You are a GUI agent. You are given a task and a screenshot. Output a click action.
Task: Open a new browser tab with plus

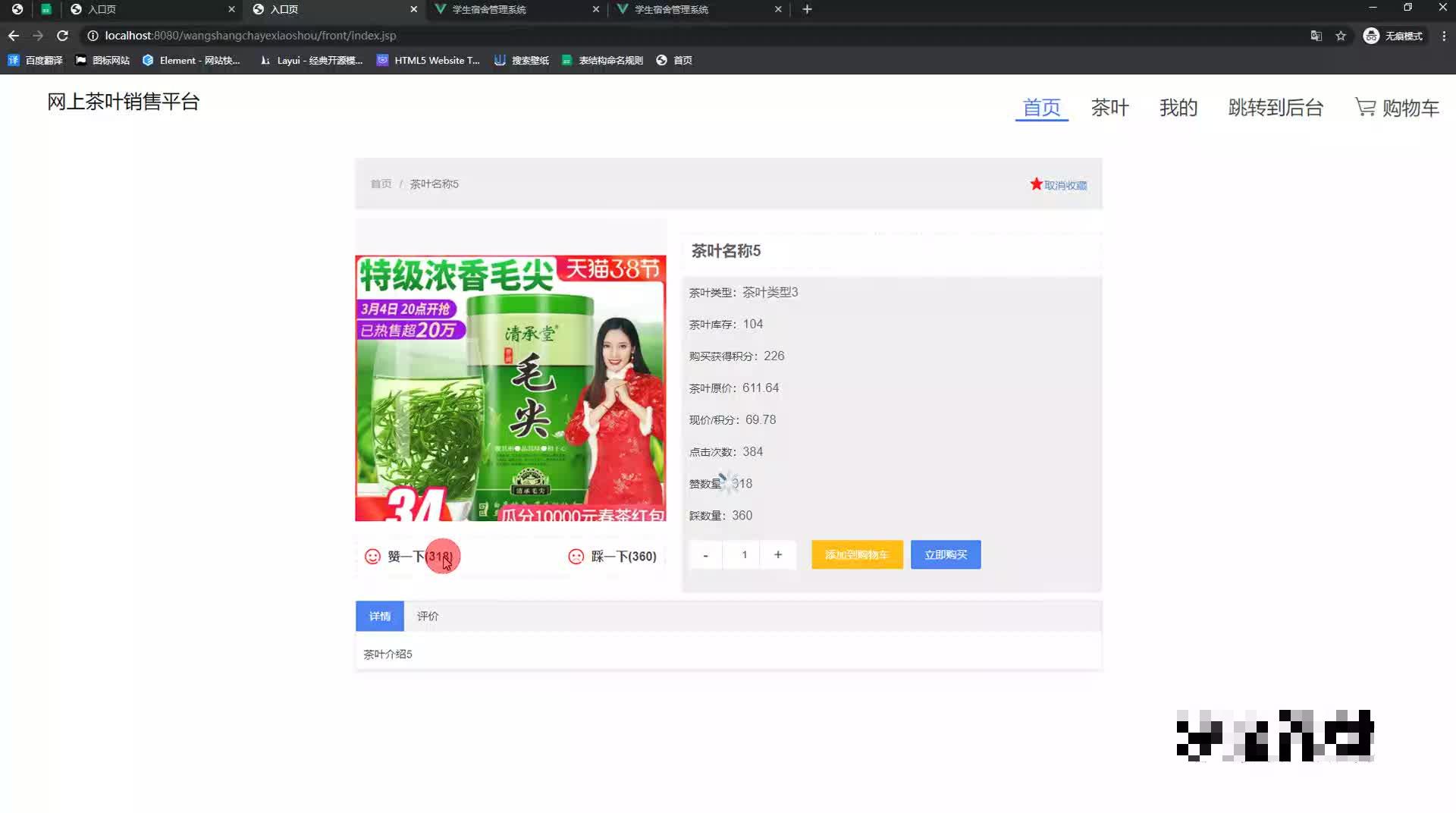point(807,9)
